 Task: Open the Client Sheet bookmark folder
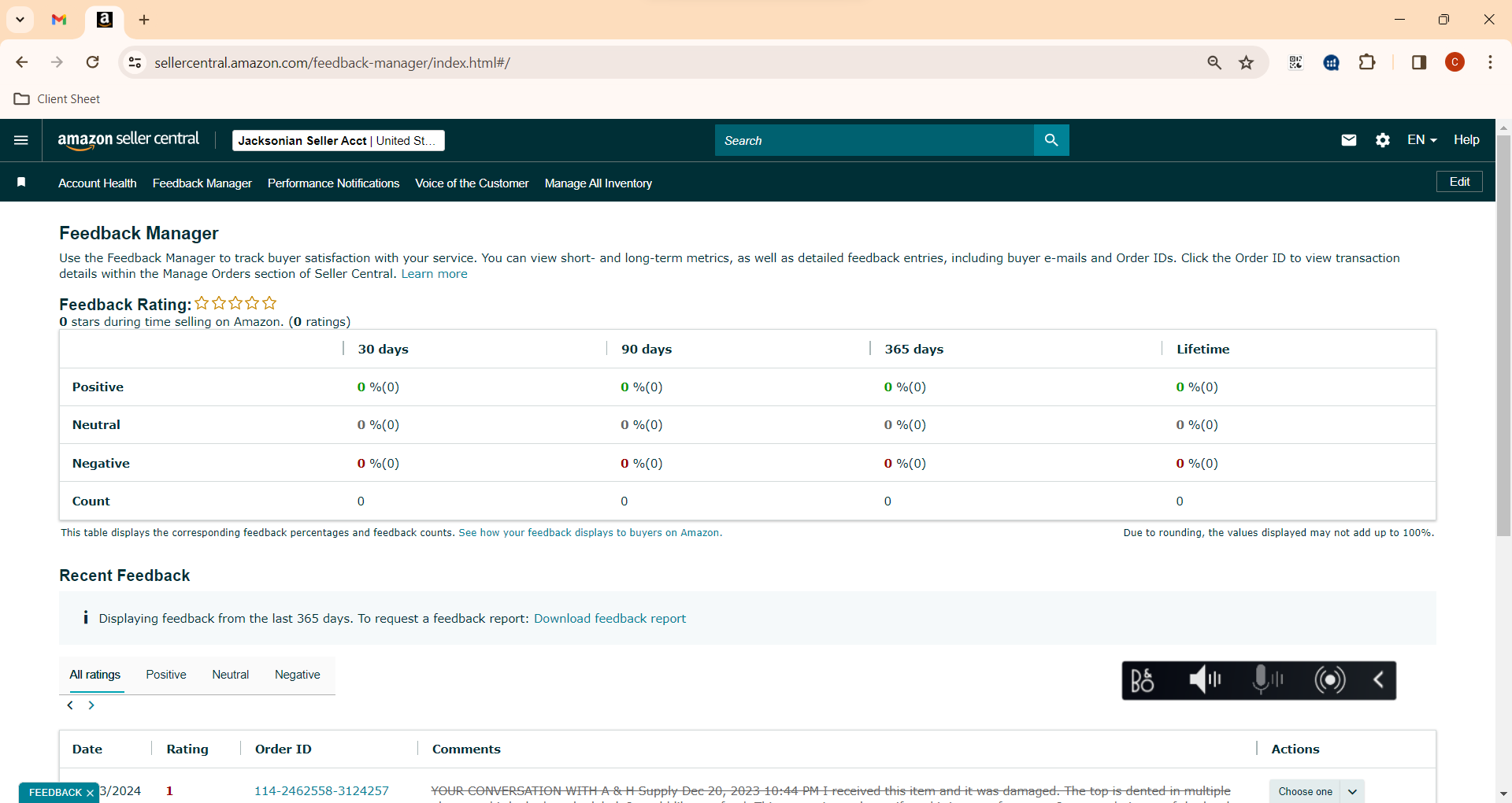[57, 99]
